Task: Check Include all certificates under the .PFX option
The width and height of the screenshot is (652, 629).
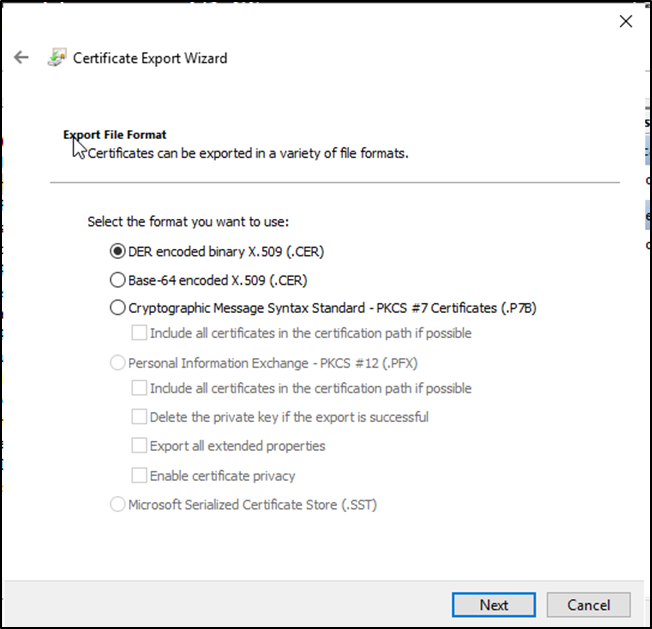Action: pos(139,388)
